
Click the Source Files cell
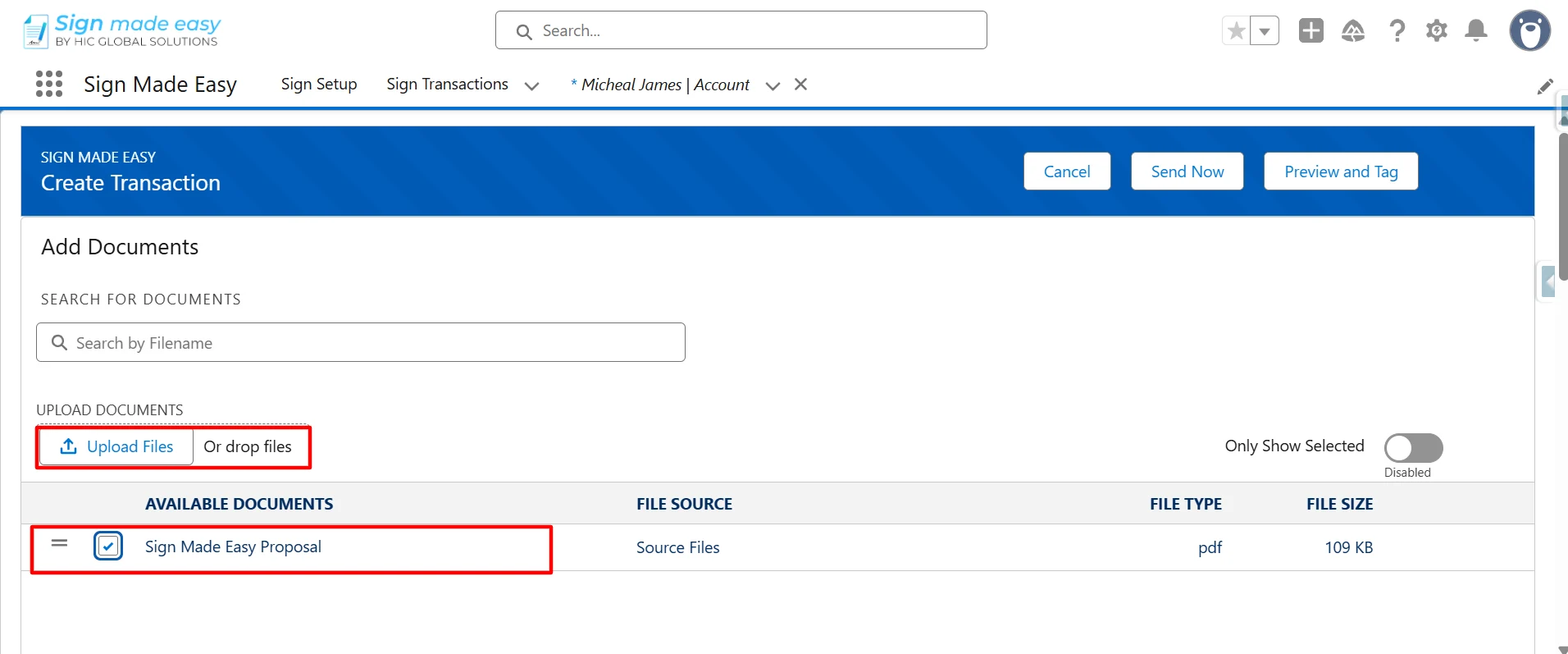678,547
